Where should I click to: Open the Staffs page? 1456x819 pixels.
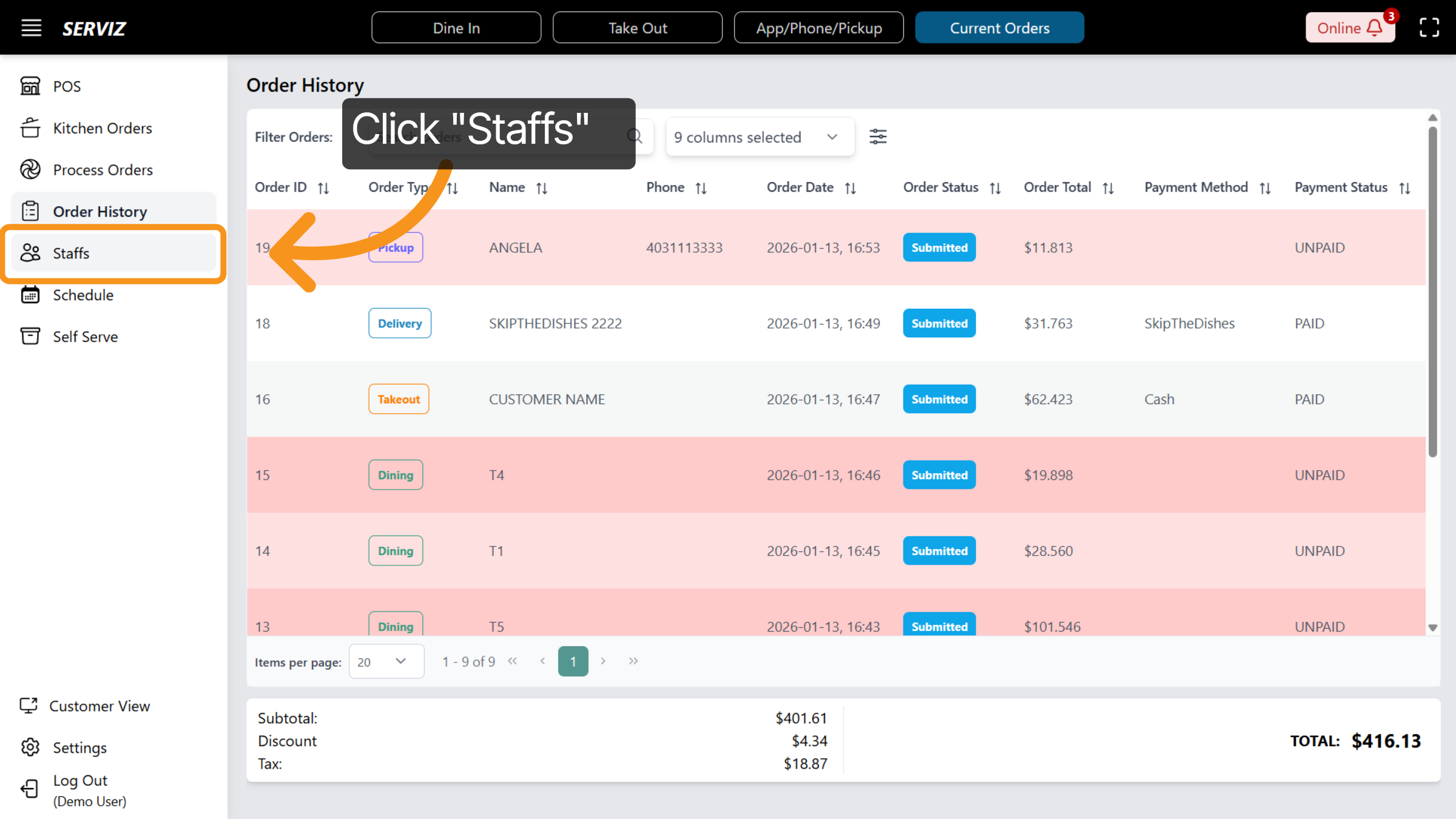(x=71, y=253)
